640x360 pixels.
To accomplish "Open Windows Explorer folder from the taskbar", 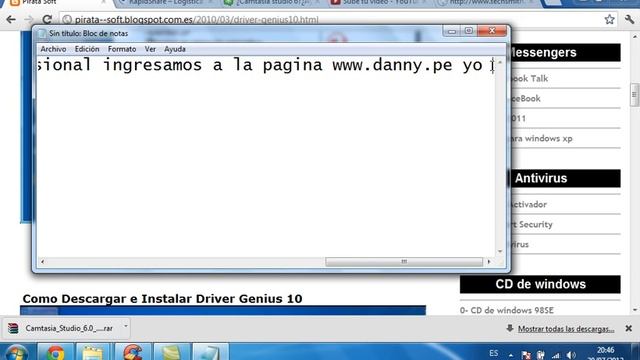I will coord(93,352).
